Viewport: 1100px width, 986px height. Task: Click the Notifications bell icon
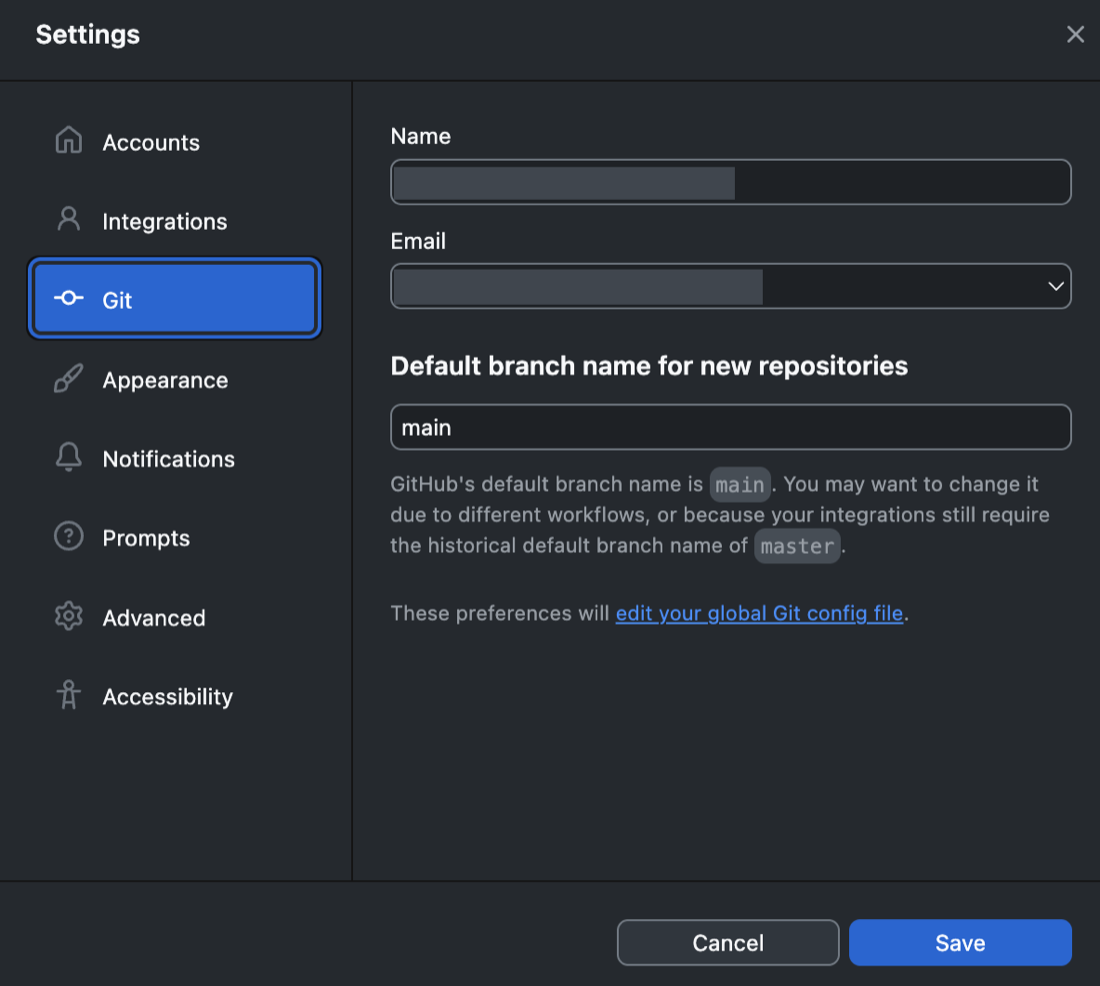point(69,457)
